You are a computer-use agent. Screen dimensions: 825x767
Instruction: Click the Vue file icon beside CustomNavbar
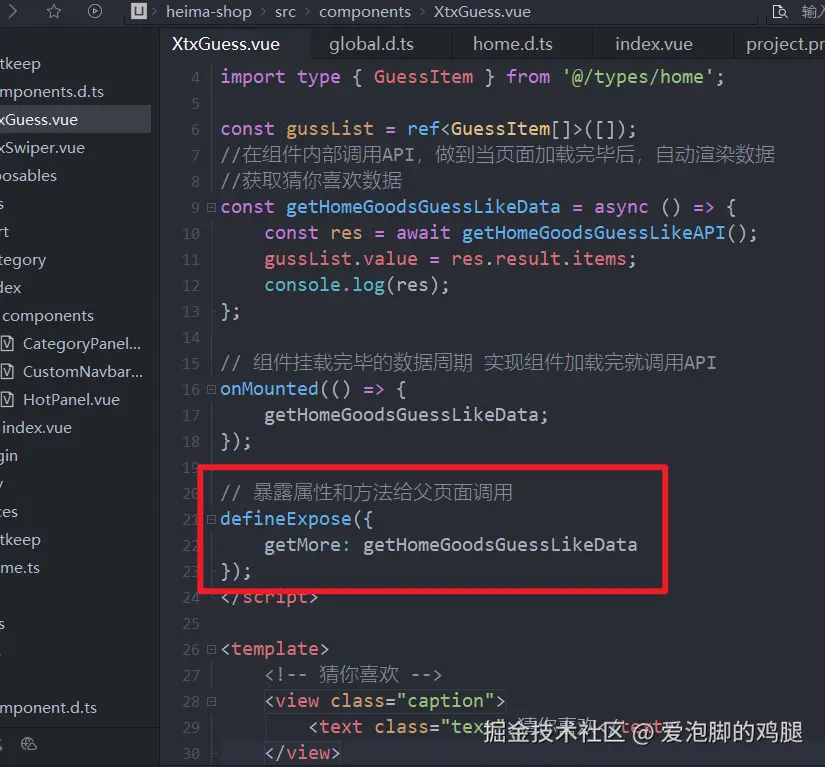point(7,372)
